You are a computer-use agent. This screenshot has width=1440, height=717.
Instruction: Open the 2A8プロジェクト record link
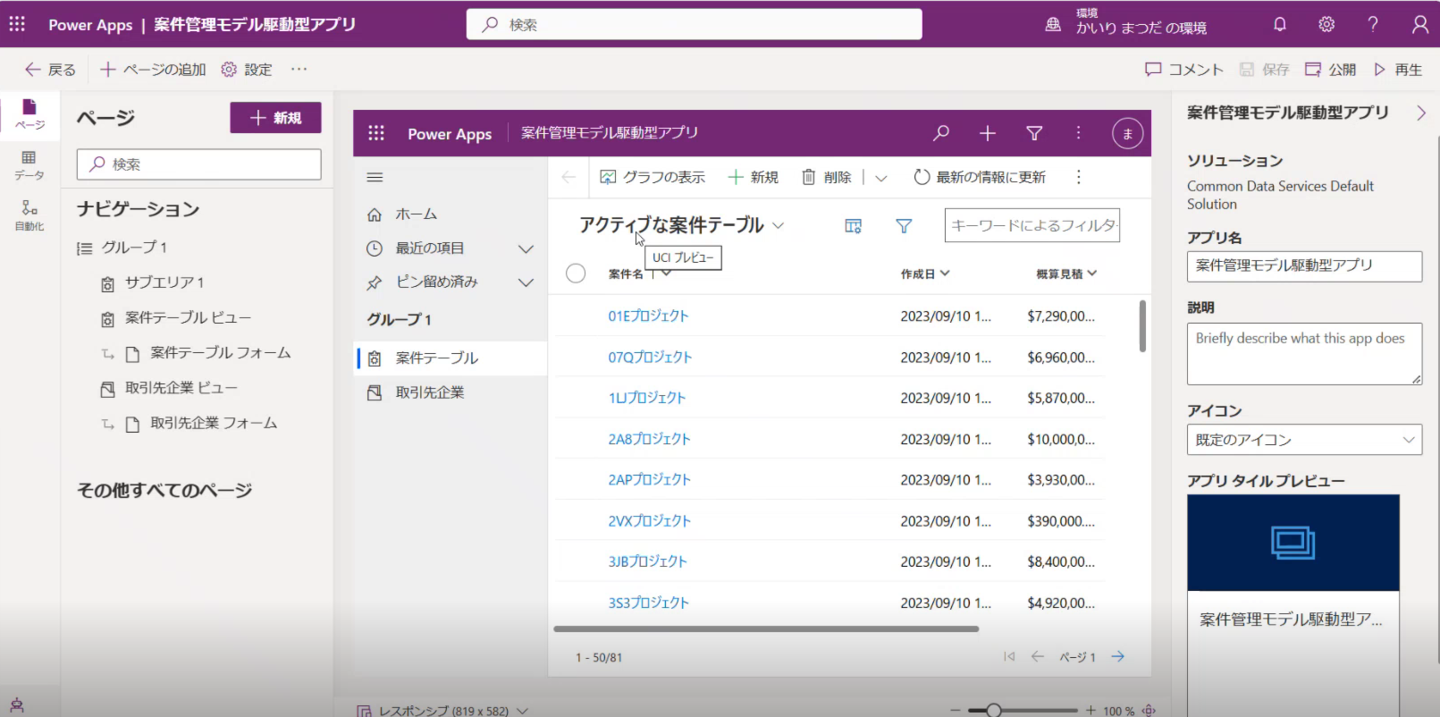coord(649,439)
